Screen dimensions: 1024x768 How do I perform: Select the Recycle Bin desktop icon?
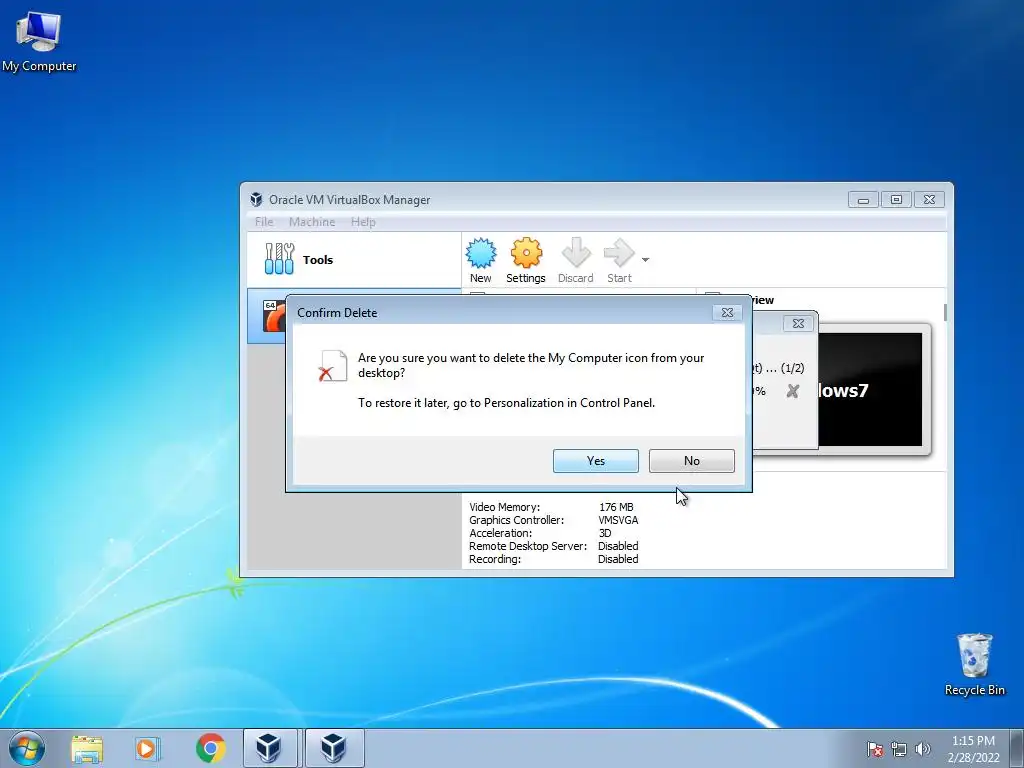pos(974,664)
